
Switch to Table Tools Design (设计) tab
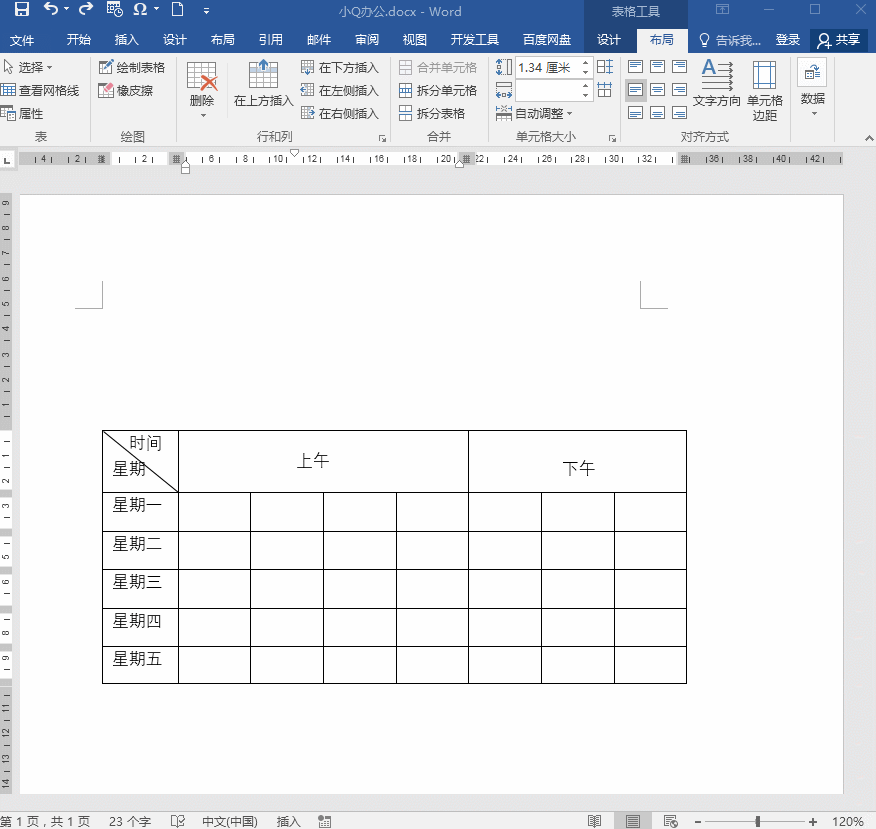[x=608, y=40]
